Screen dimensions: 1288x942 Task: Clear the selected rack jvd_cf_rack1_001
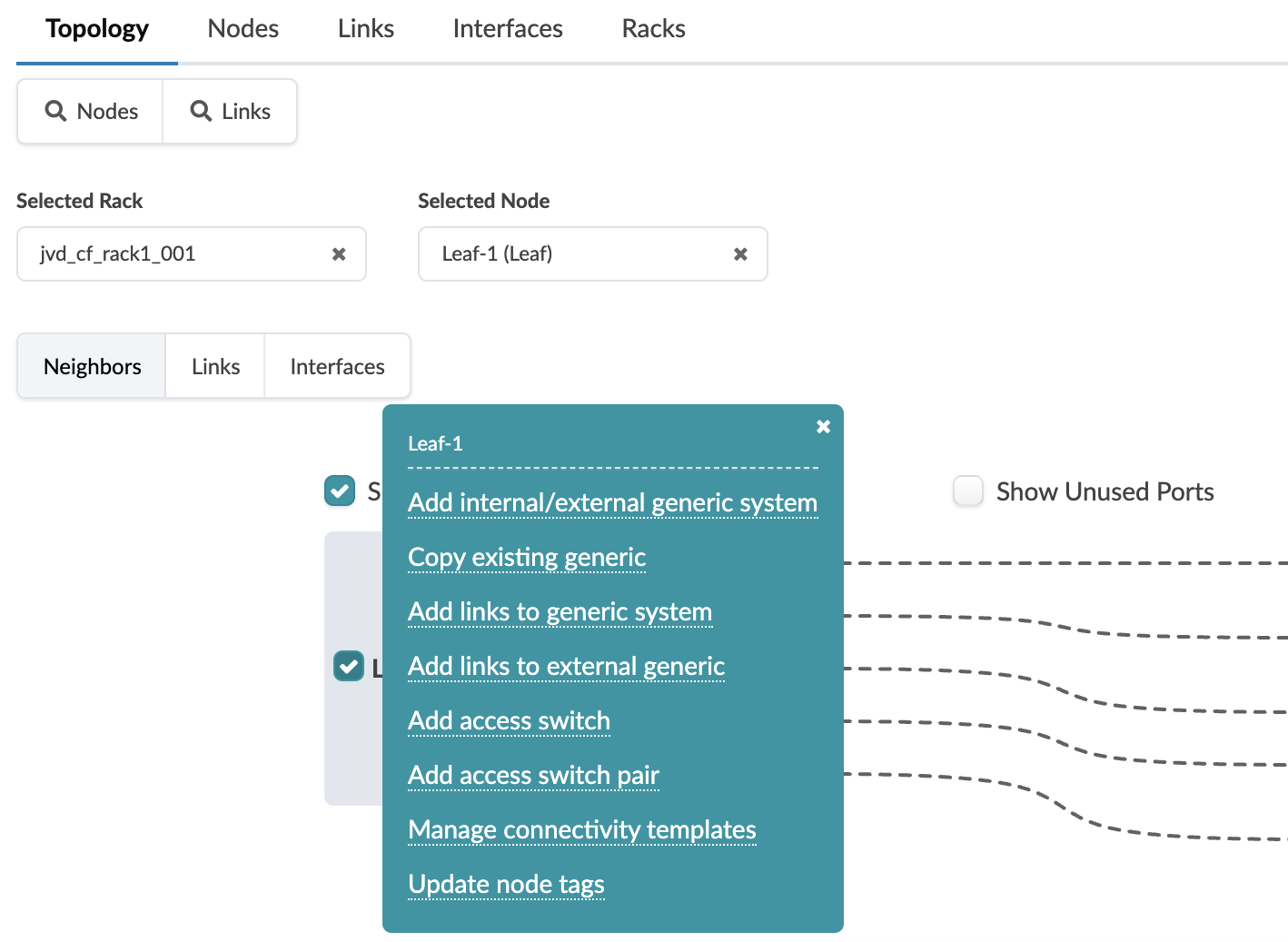point(339,254)
